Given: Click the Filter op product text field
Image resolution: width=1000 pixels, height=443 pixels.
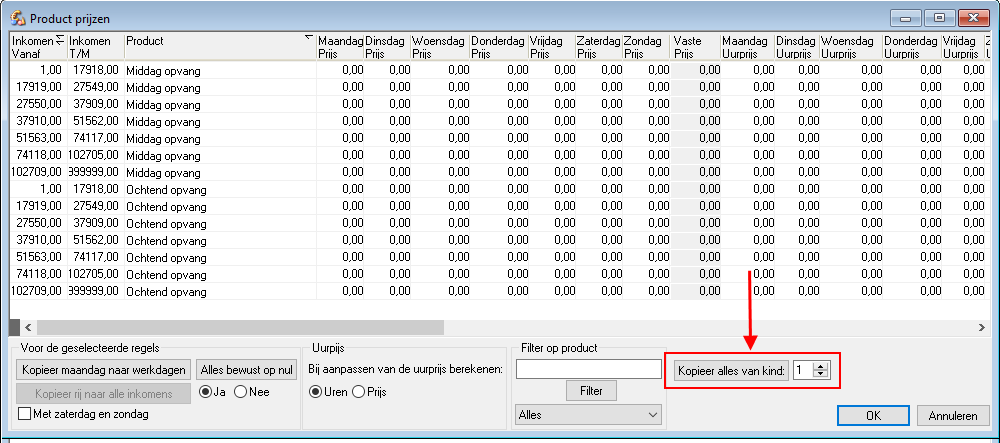Looking at the screenshot, I should pos(589,369).
